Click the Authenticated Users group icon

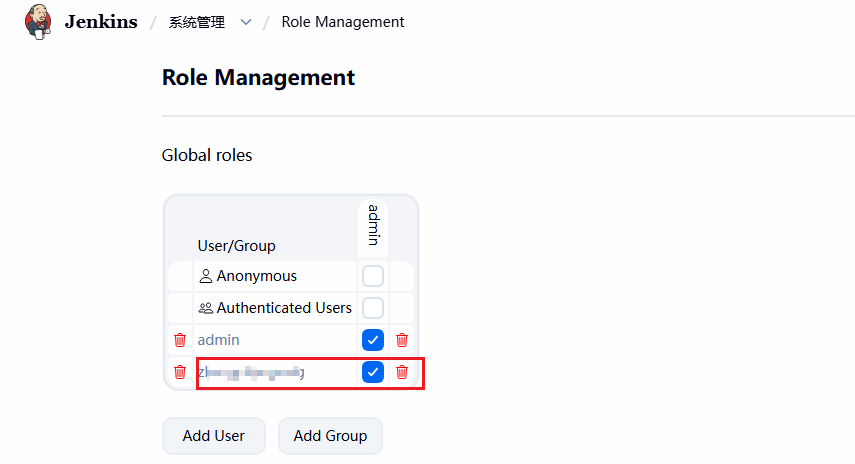tap(206, 308)
